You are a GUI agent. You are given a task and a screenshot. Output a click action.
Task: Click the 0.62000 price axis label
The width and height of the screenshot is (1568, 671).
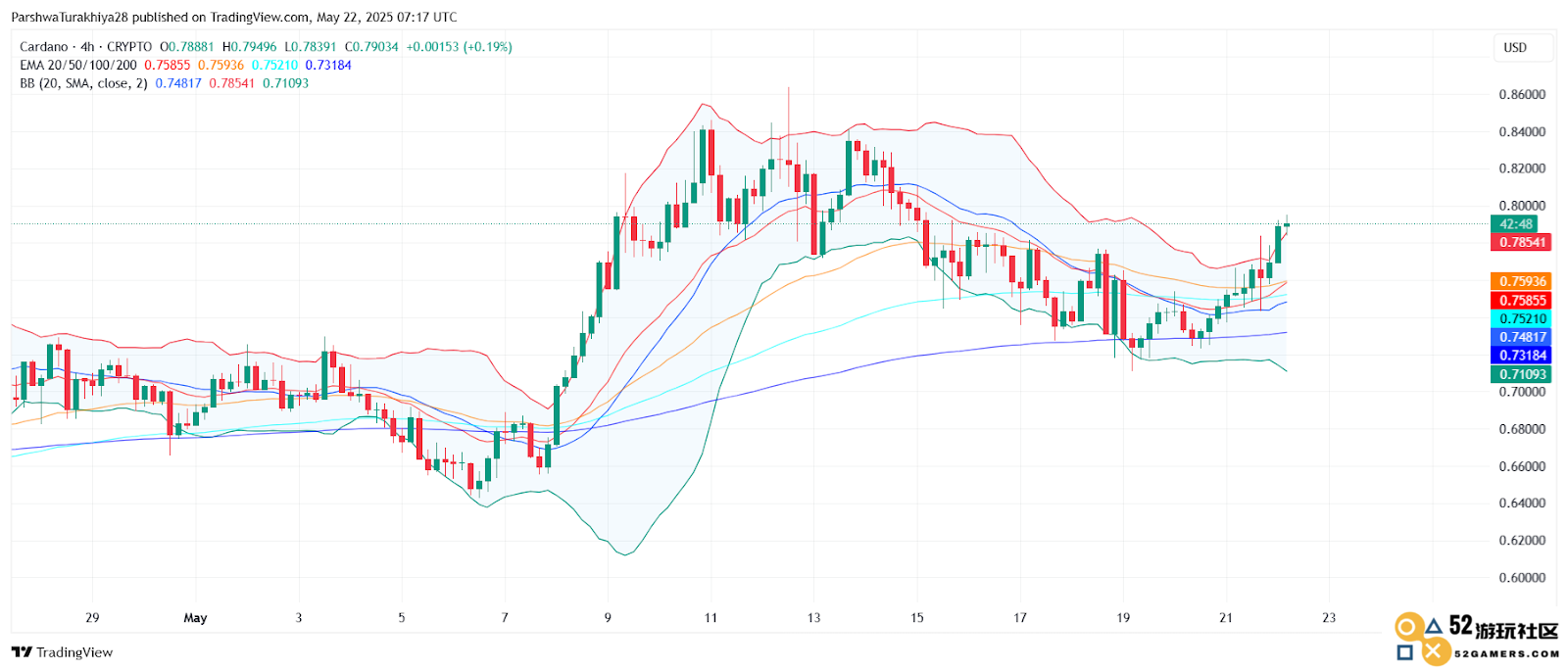1522,541
